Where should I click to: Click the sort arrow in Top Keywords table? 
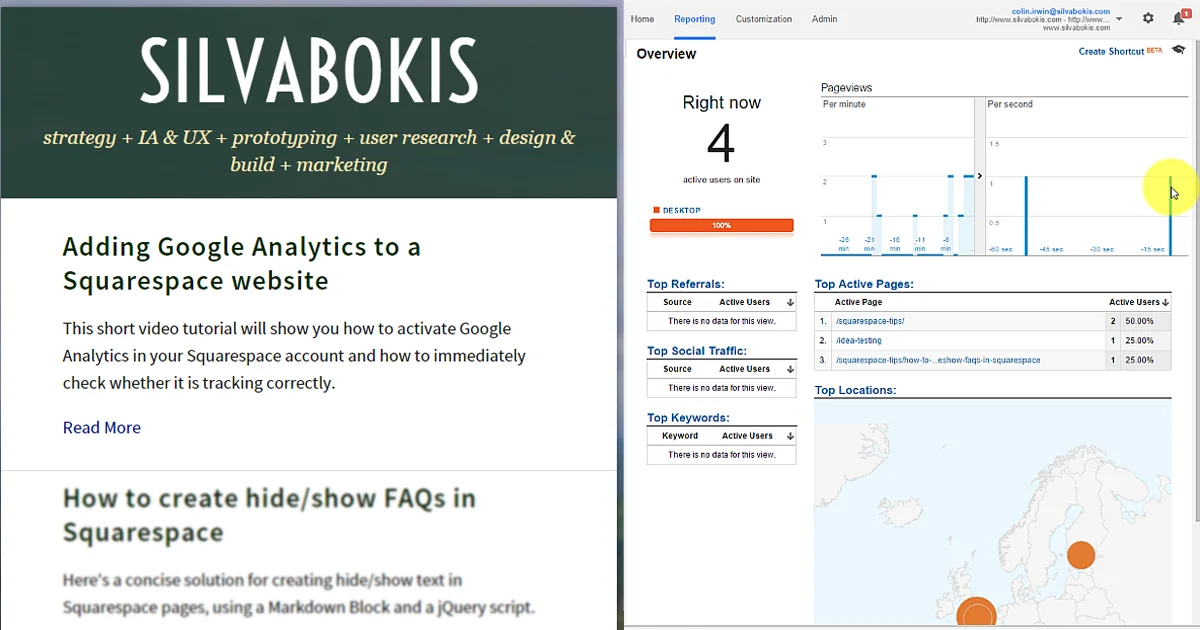coord(789,435)
